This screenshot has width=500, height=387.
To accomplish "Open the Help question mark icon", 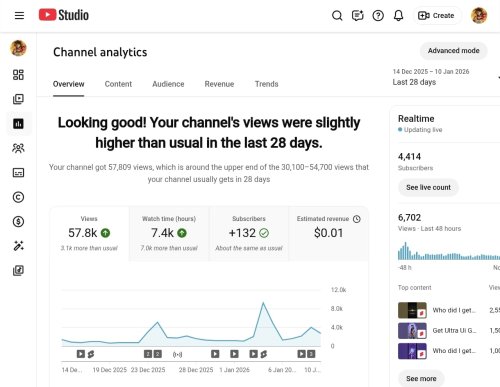I will point(378,15).
